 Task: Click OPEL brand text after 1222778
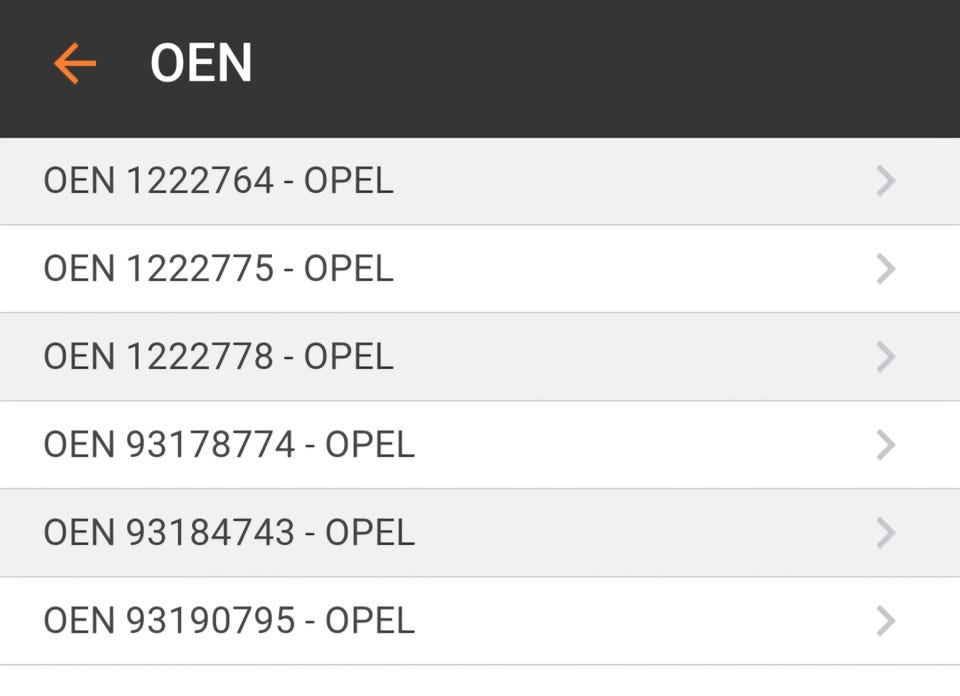click(x=348, y=357)
